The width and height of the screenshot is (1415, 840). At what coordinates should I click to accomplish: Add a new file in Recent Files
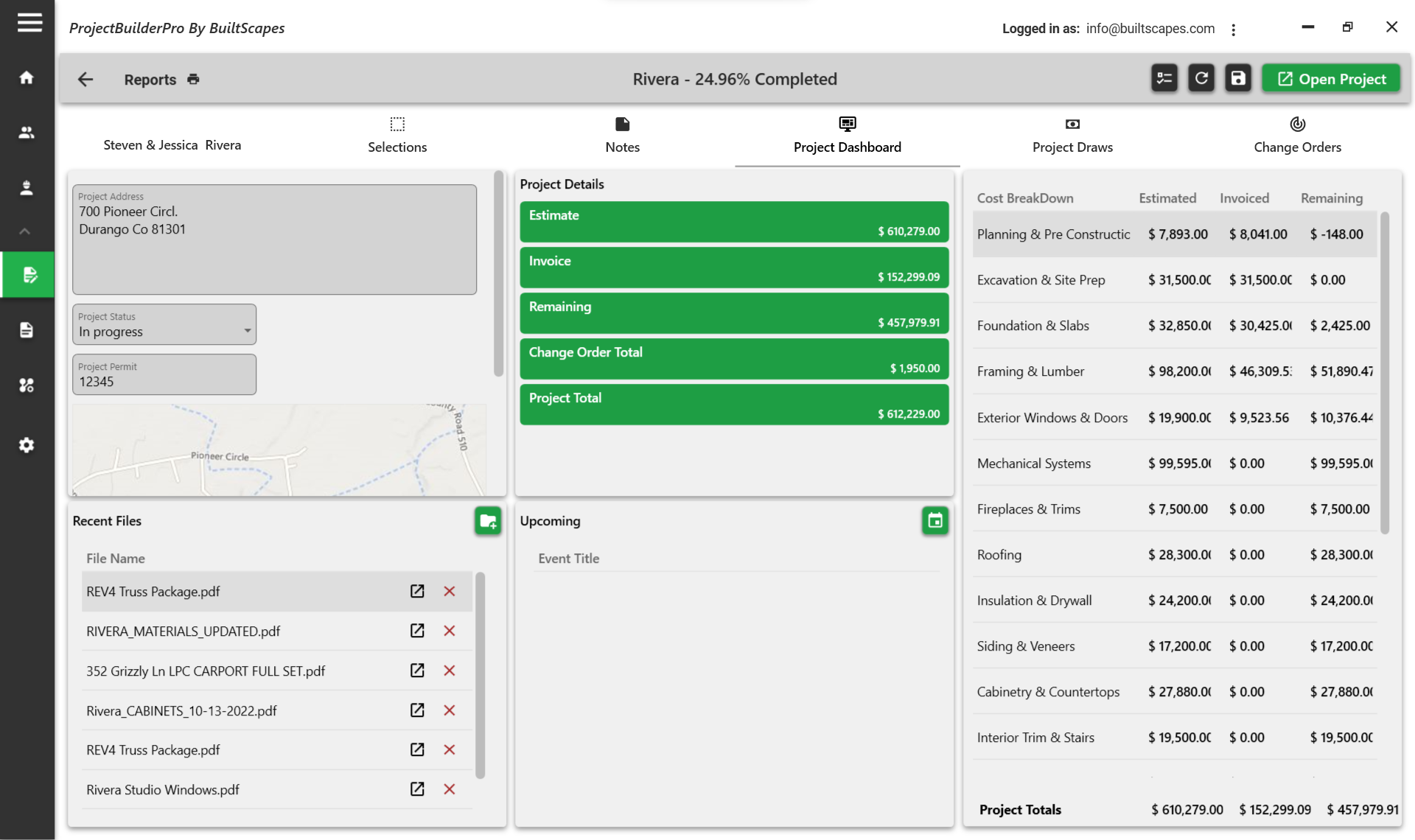pyautogui.click(x=487, y=521)
